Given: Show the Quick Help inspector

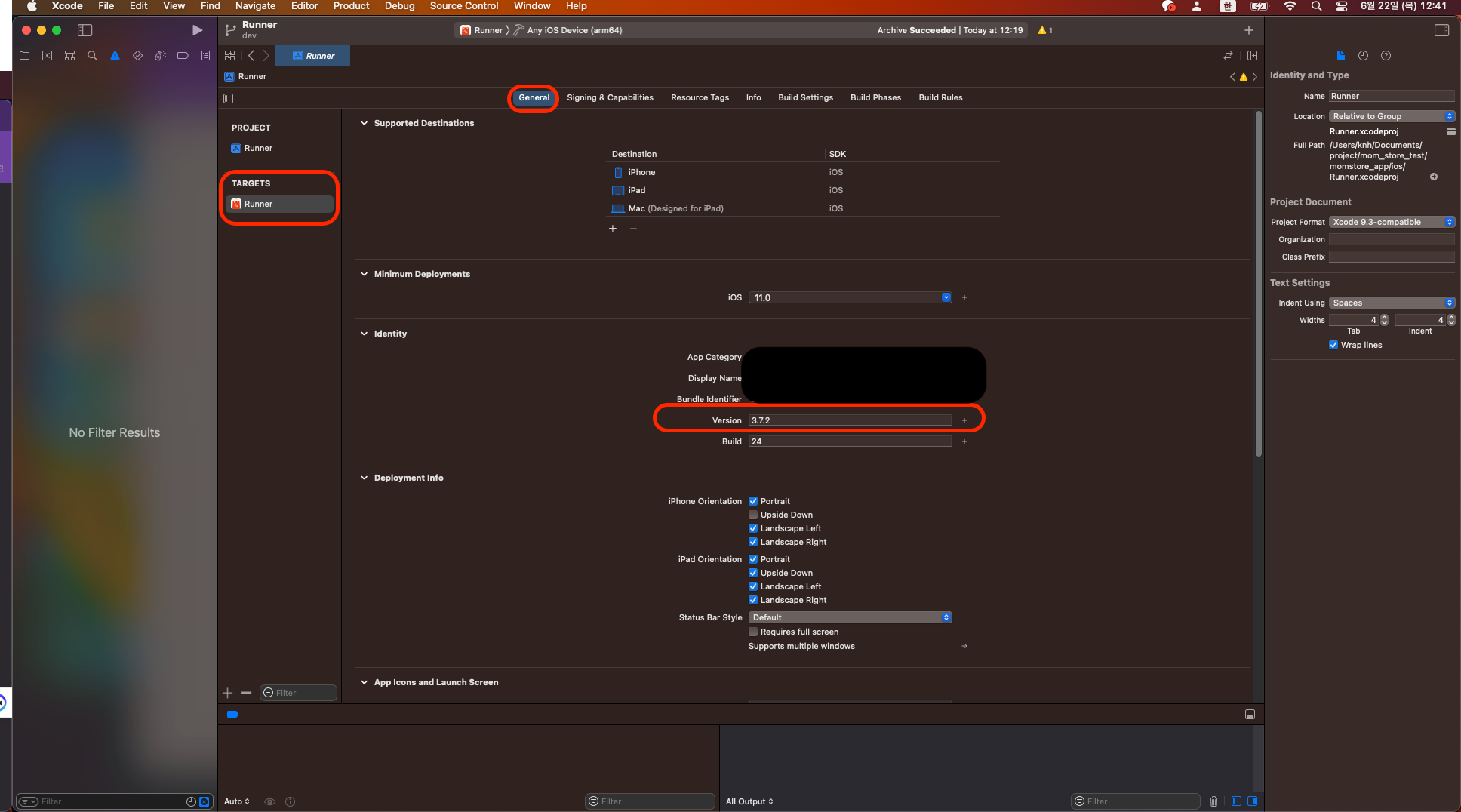Looking at the screenshot, I should (x=1386, y=55).
